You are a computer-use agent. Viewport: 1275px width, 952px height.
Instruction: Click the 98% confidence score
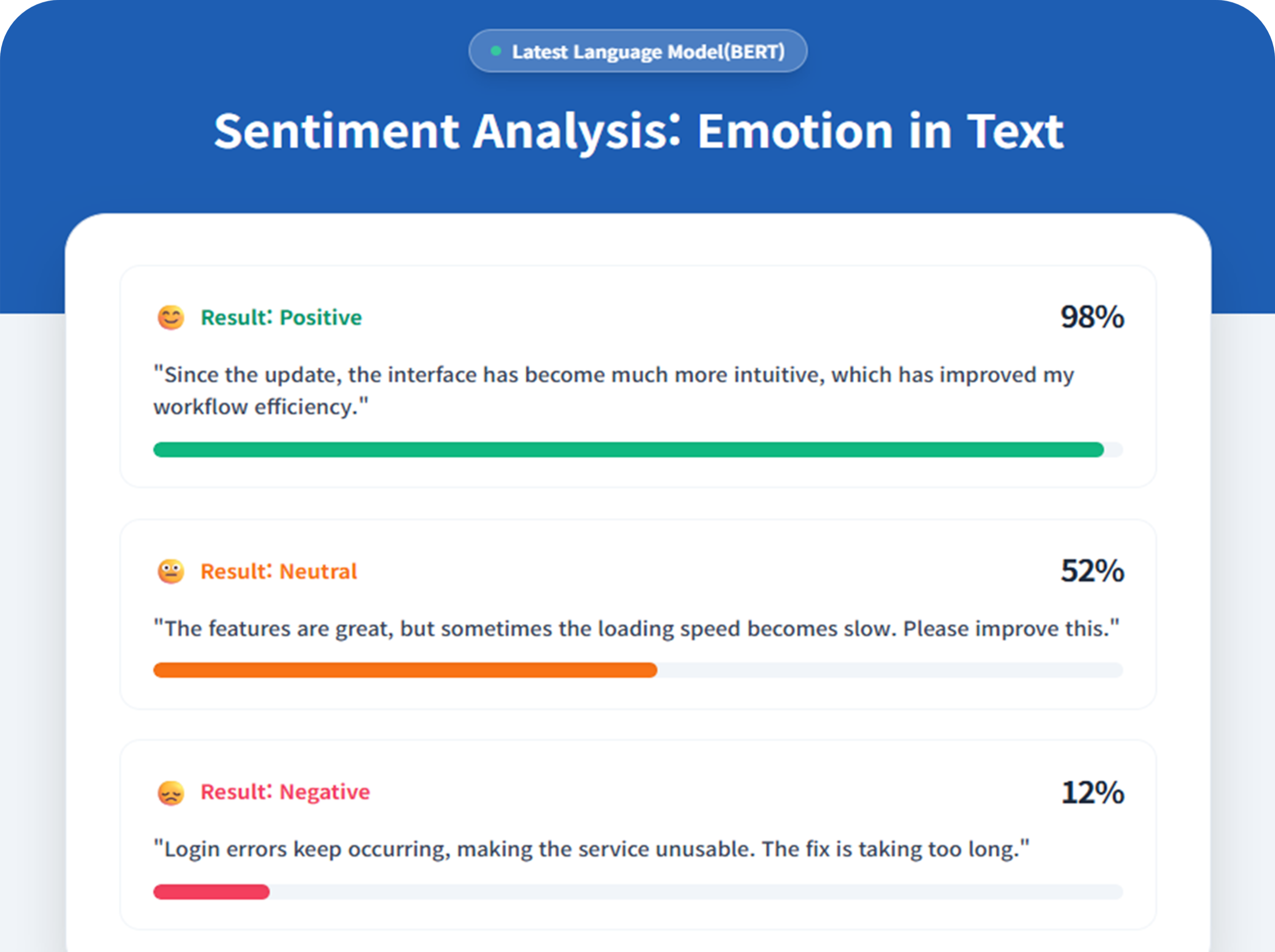pyautogui.click(x=1093, y=317)
